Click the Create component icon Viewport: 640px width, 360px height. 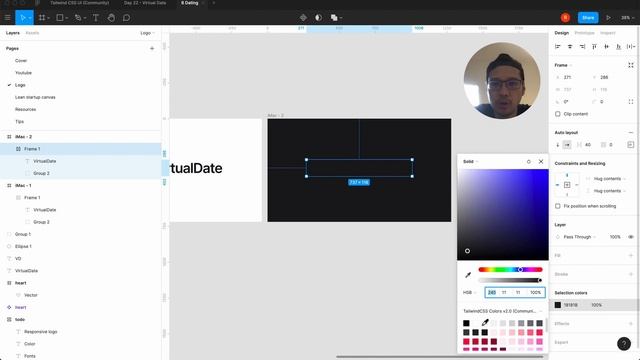(x=303, y=18)
